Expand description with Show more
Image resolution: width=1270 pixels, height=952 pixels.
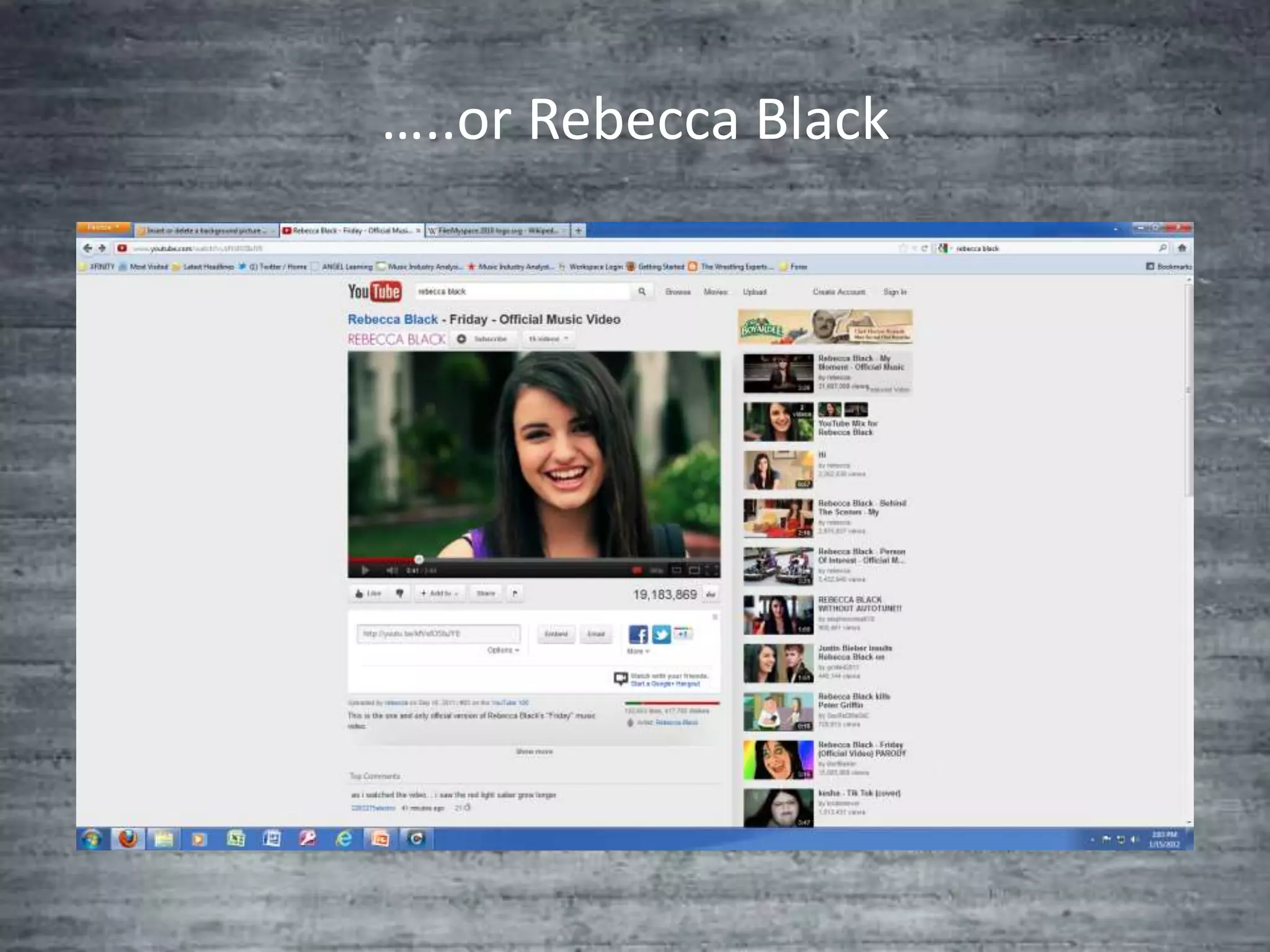pos(534,752)
